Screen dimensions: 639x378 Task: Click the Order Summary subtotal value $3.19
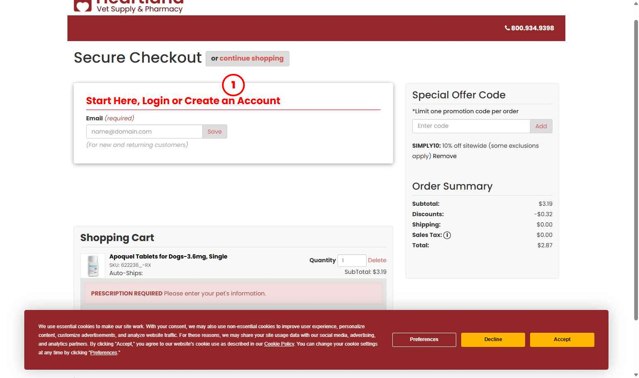(x=545, y=204)
